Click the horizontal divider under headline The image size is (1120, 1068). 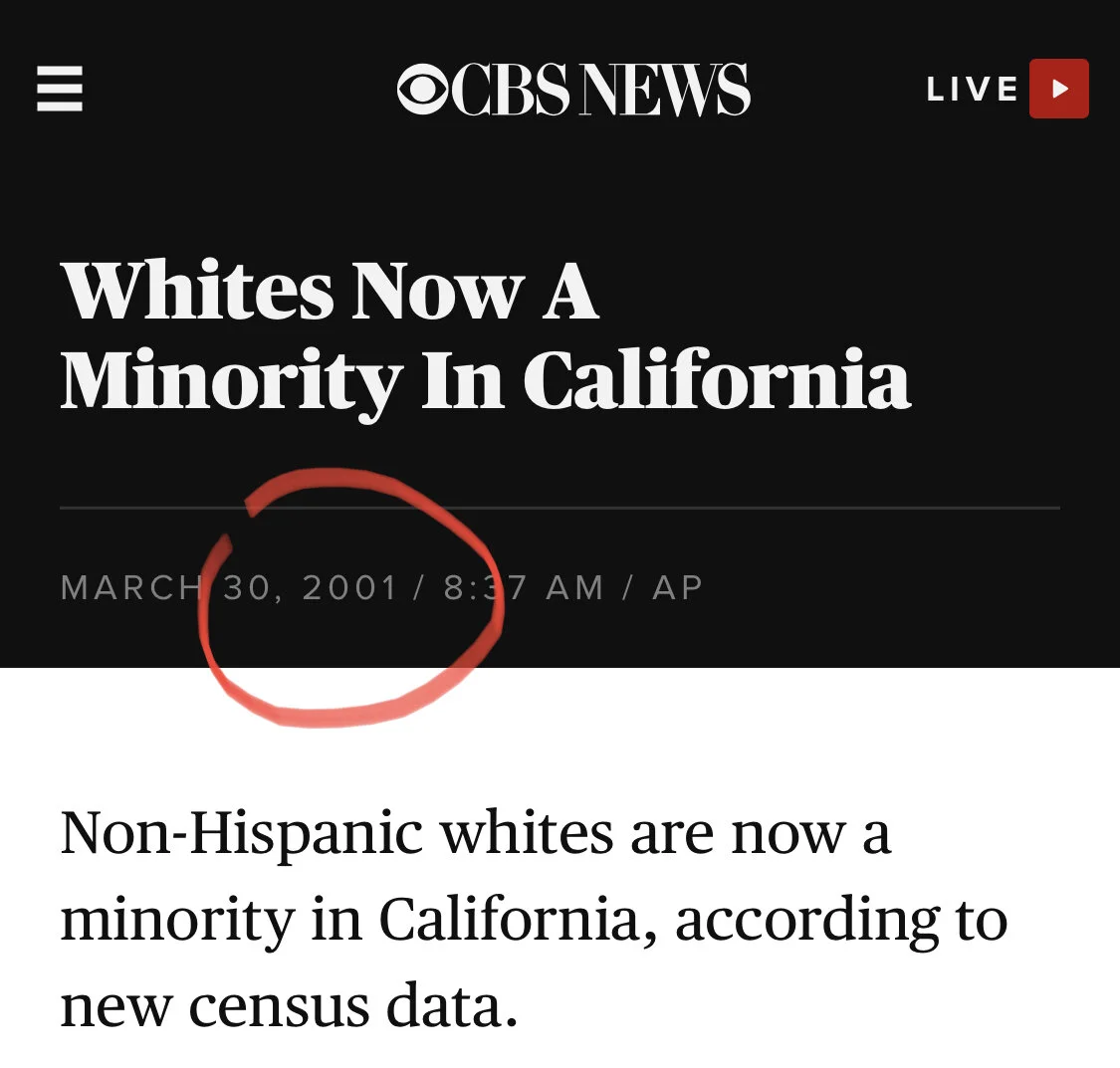click(x=560, y=509)
